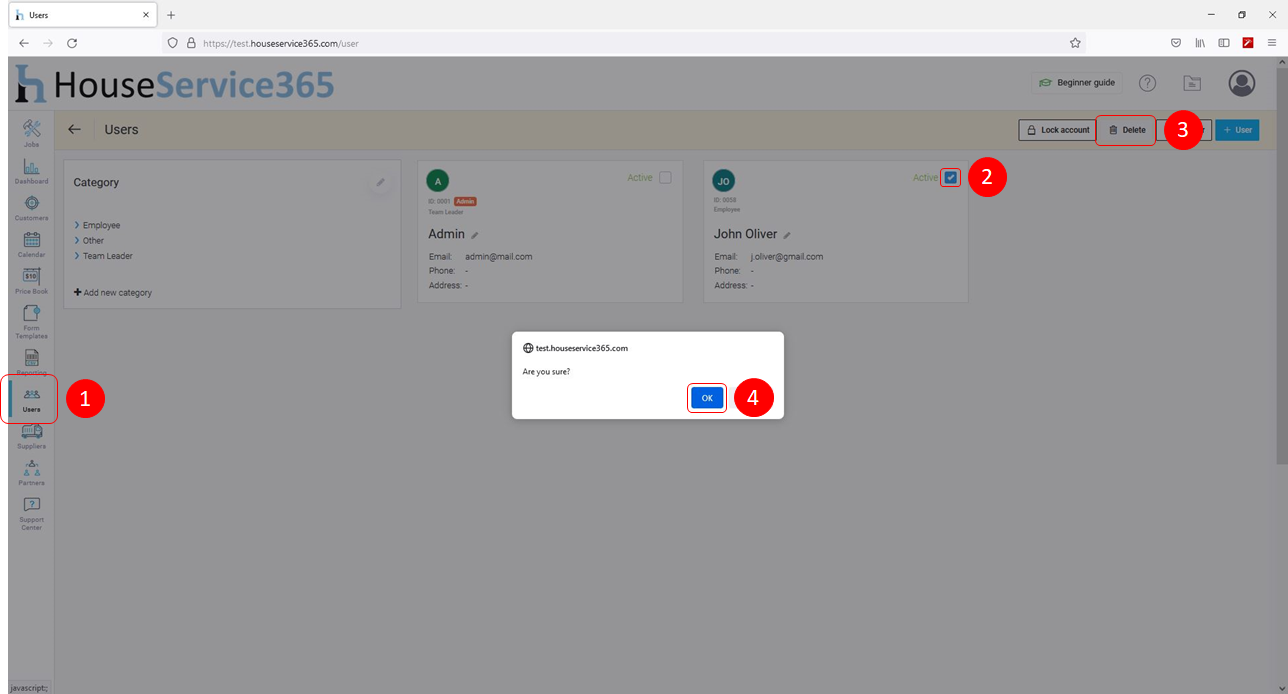Click Add new category link
The width and height of the screenshot is (1288, 694).
[113, 293]
